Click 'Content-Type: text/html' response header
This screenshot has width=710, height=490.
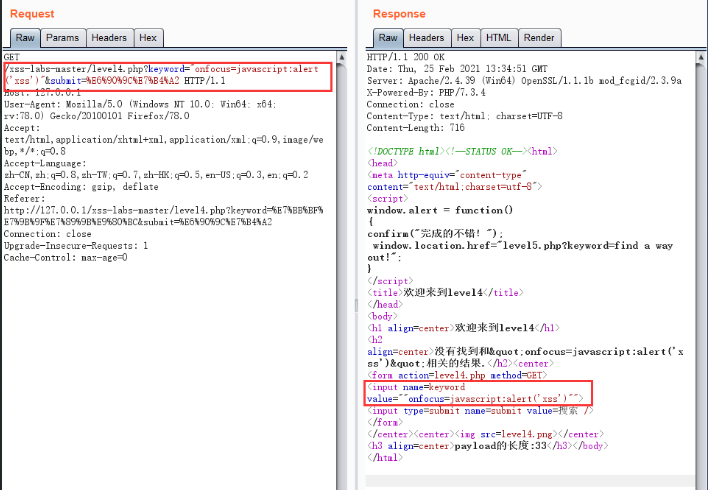click(x=465, y=116)
